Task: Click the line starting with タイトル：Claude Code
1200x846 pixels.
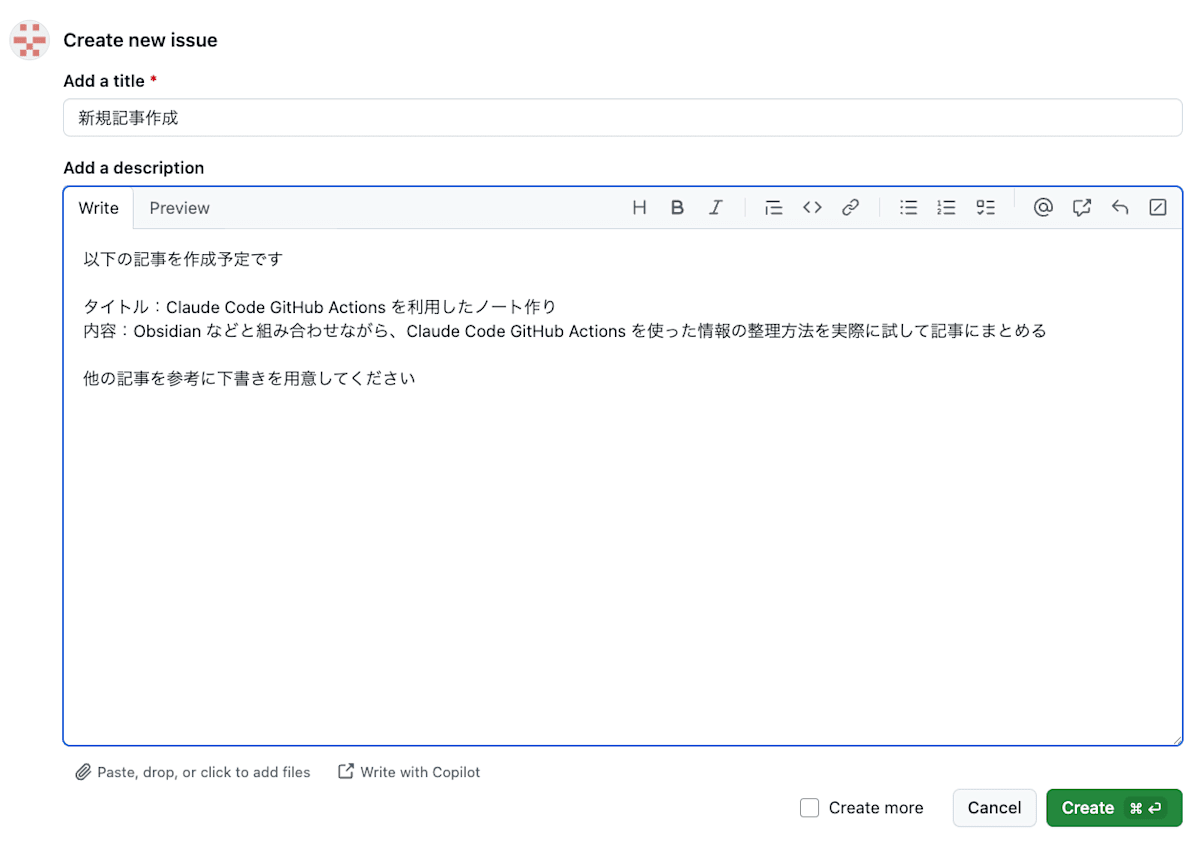Action: [x=320, y=307]
